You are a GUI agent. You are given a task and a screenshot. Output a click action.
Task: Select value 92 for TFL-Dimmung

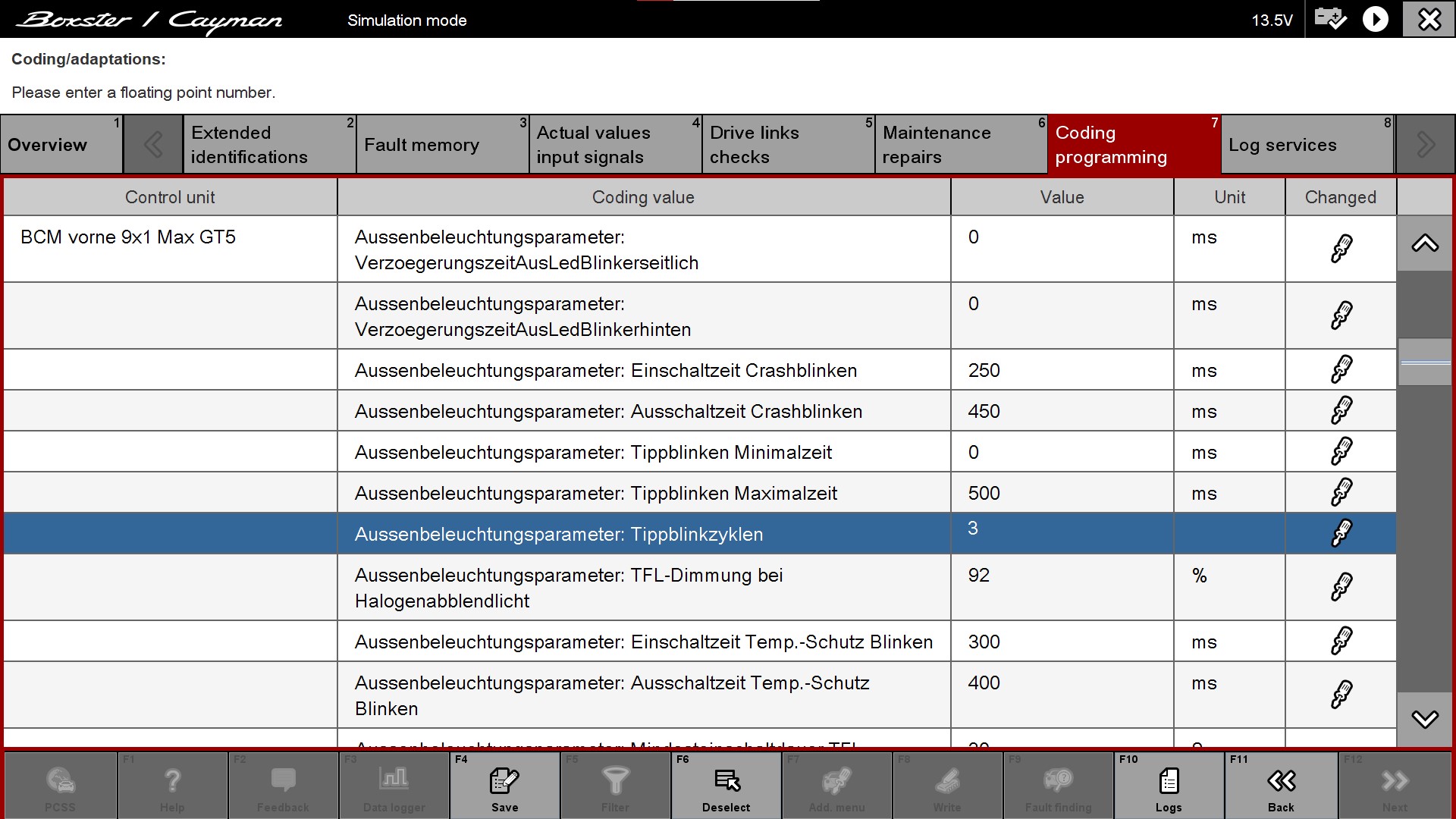[1062, 588]
